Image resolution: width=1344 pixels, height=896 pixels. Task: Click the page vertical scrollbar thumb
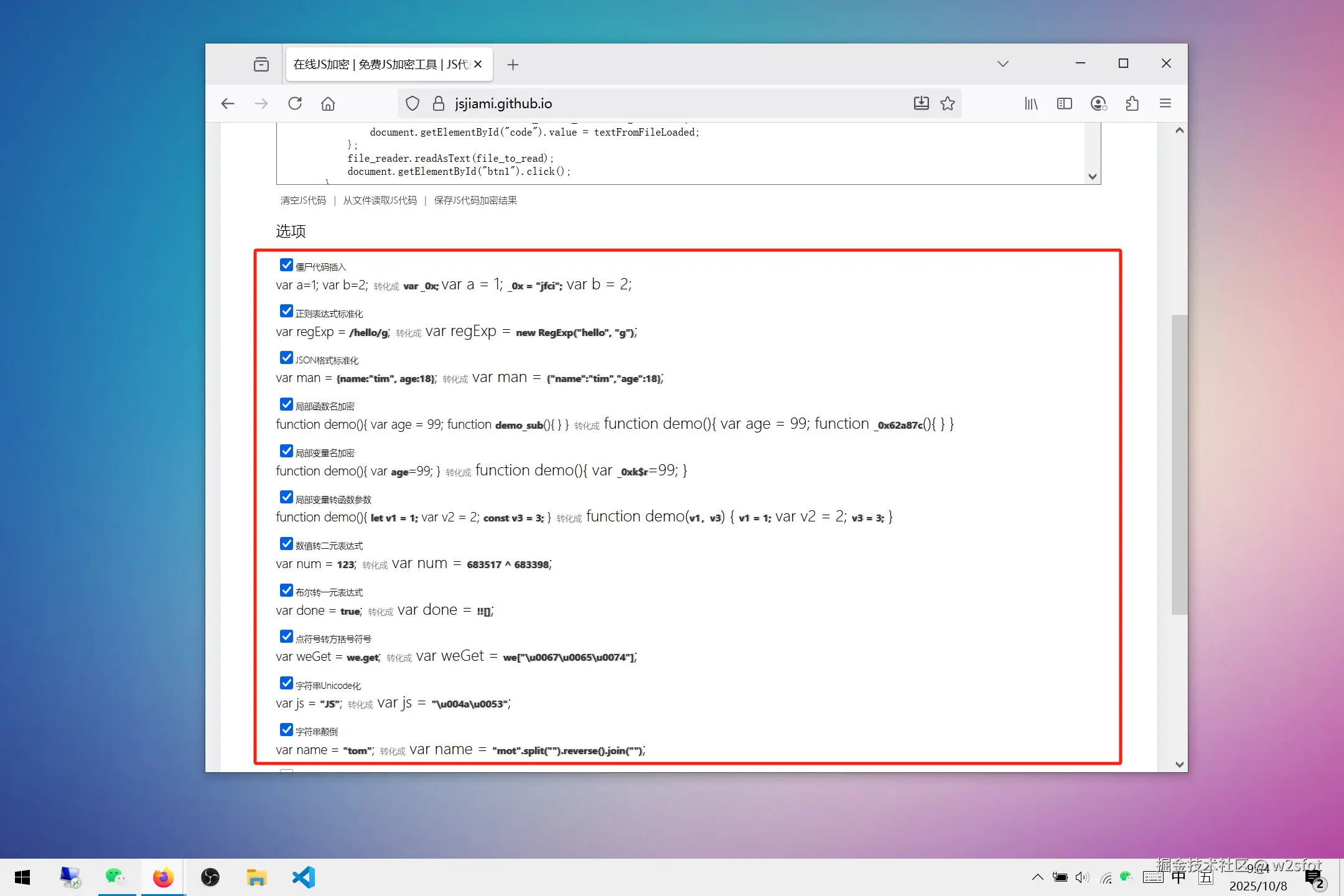(x=1179, y=464)
